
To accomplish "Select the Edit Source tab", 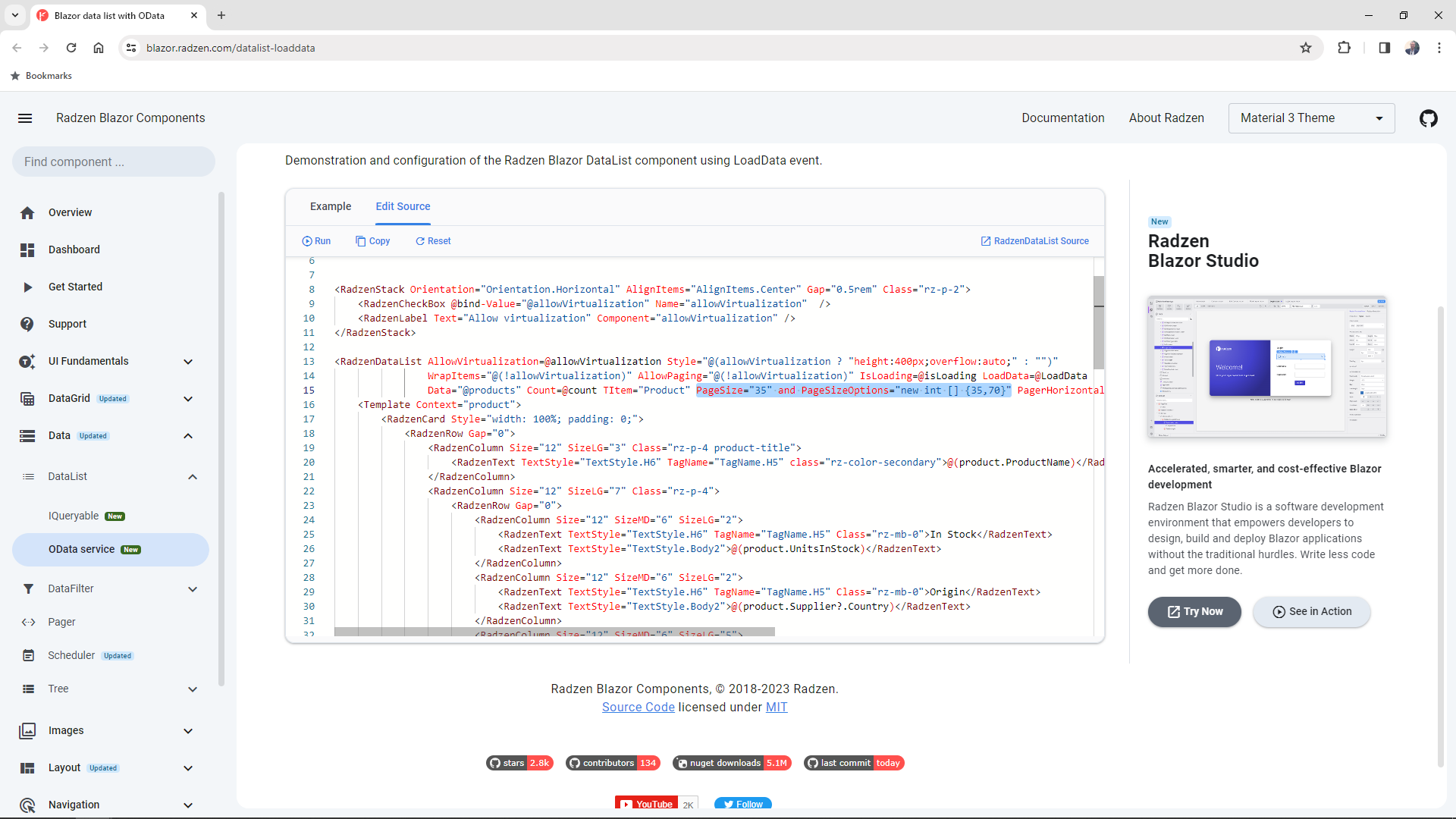I will (403, 206).
